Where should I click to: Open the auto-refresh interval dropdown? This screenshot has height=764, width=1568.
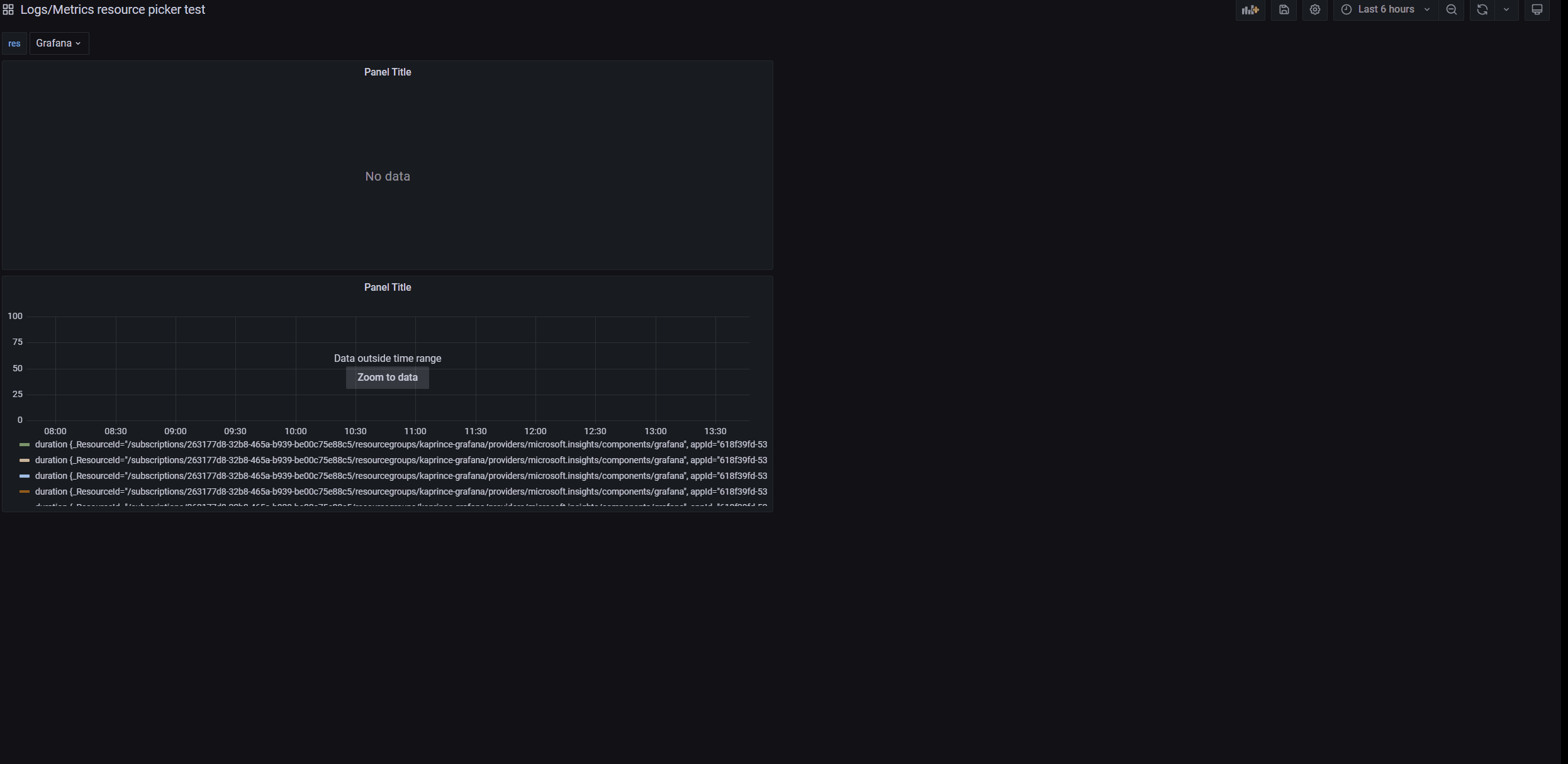pyautogui.click(x=1506, y=10)
